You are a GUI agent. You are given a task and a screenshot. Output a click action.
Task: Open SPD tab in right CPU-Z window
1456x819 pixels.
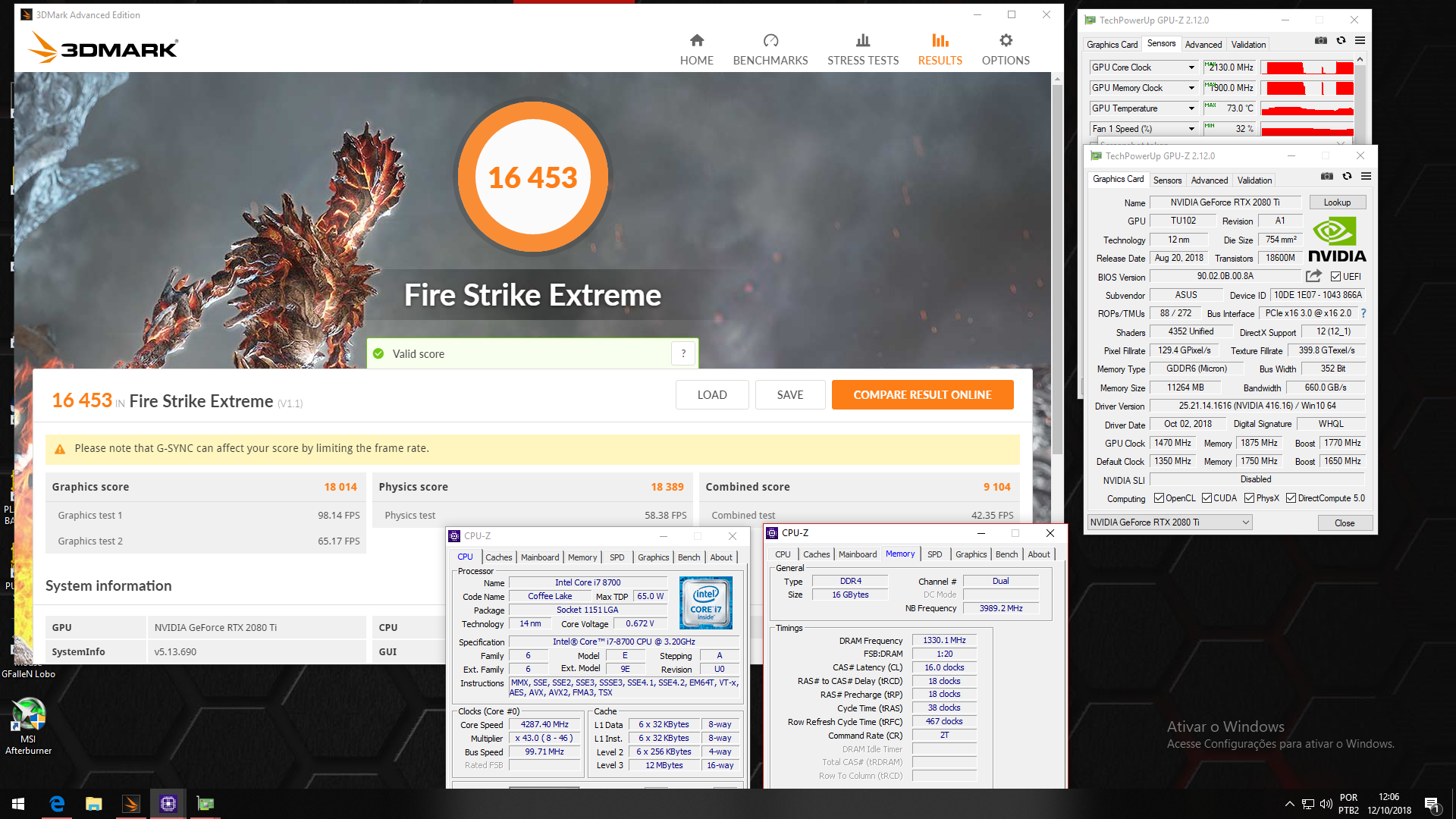click(934, 554)
